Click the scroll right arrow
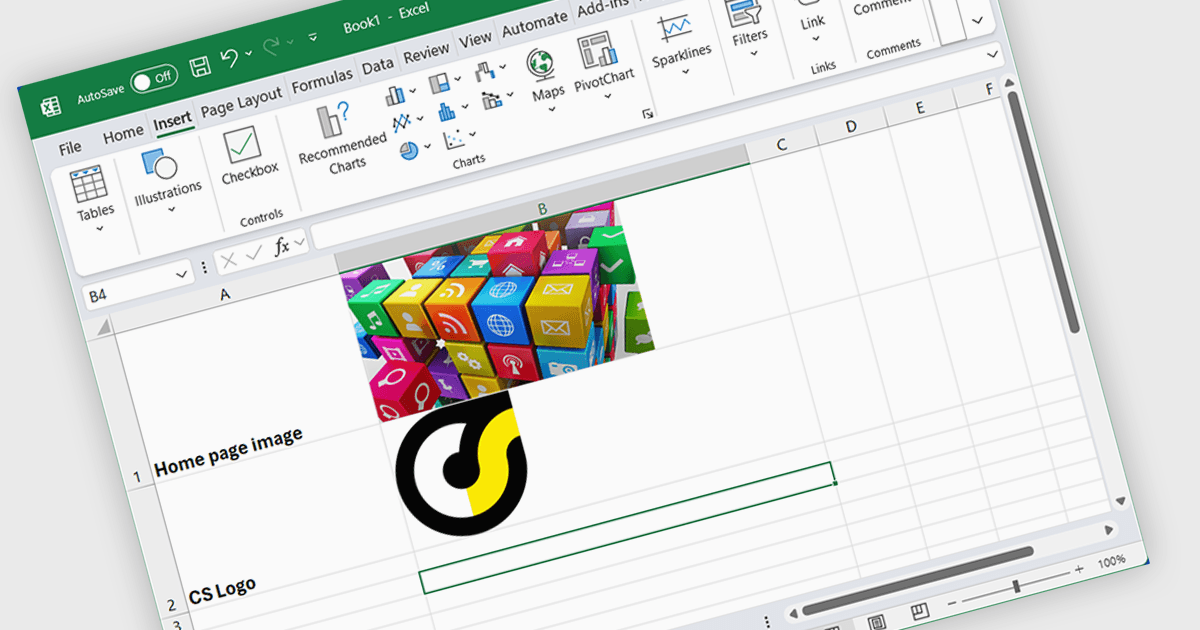The width and height of the screenshot is (1200, 630). point(1107,529)
